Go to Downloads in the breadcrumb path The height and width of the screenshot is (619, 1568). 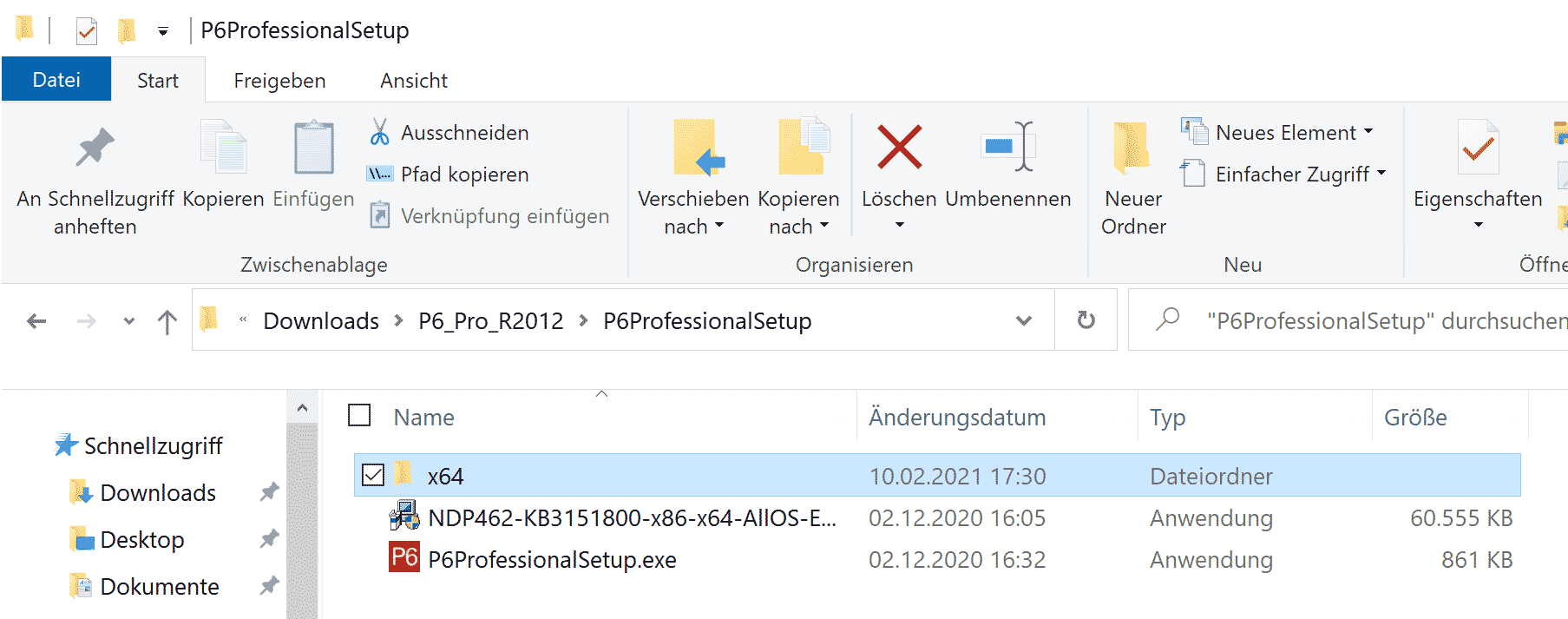tap(321, 321)
